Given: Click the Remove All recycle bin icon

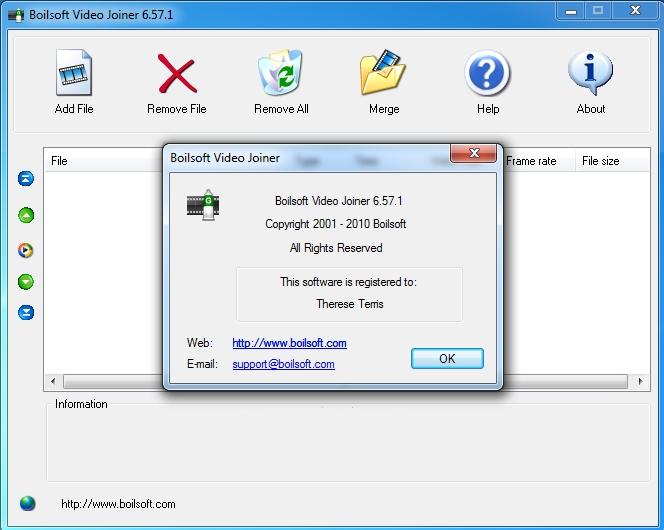Looking at the screenshot, I should pyautogui.click(x=281, y=72).
